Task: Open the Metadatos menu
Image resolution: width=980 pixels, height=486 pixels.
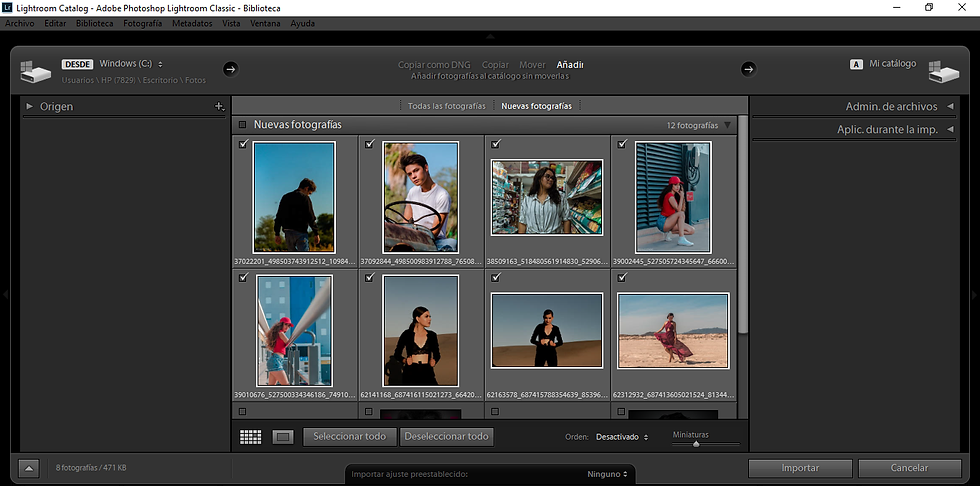Action: (192, 24)
